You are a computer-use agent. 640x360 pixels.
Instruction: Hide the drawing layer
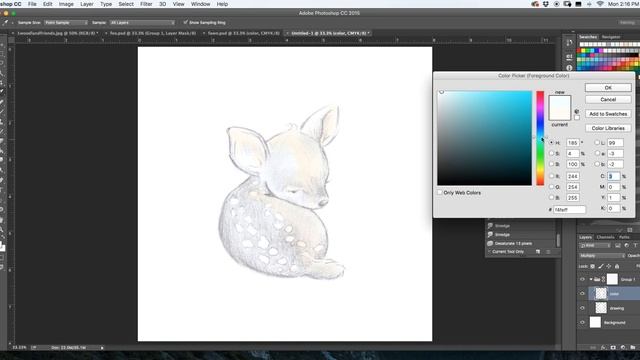(x=582, y=308)
